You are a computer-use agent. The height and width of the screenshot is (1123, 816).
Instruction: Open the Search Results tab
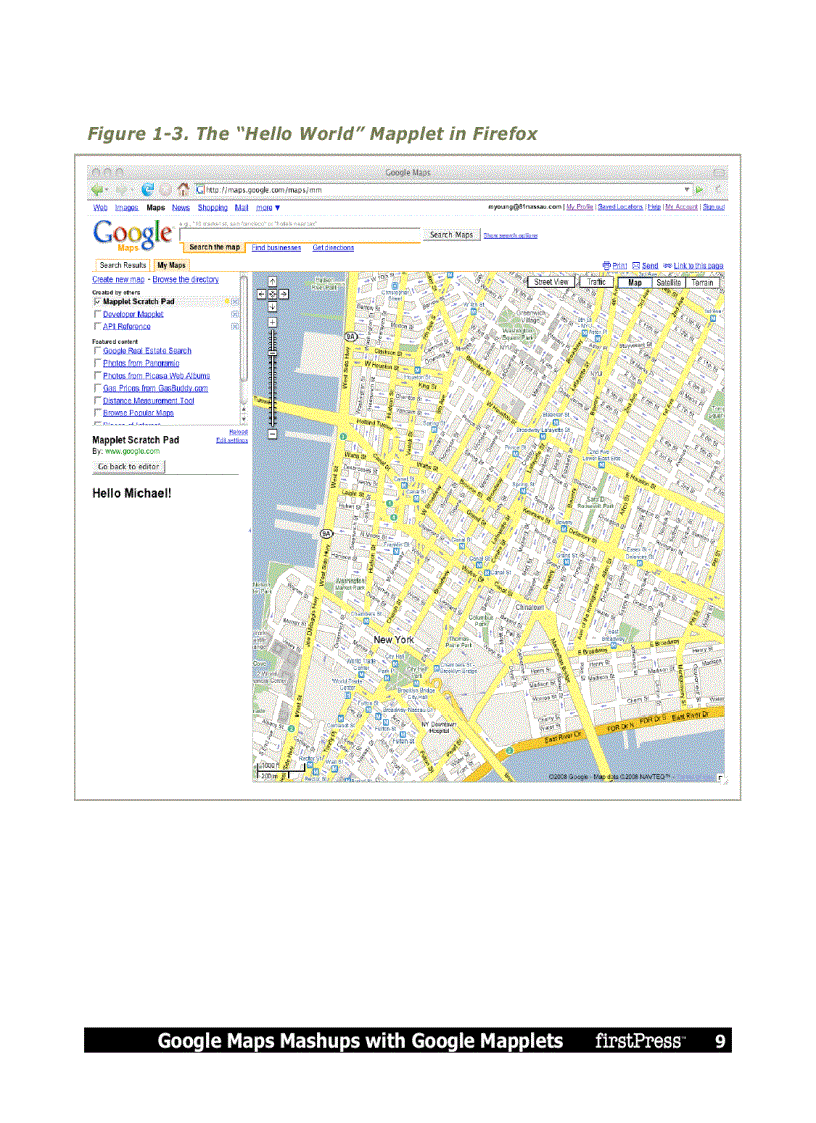point(124,265)
